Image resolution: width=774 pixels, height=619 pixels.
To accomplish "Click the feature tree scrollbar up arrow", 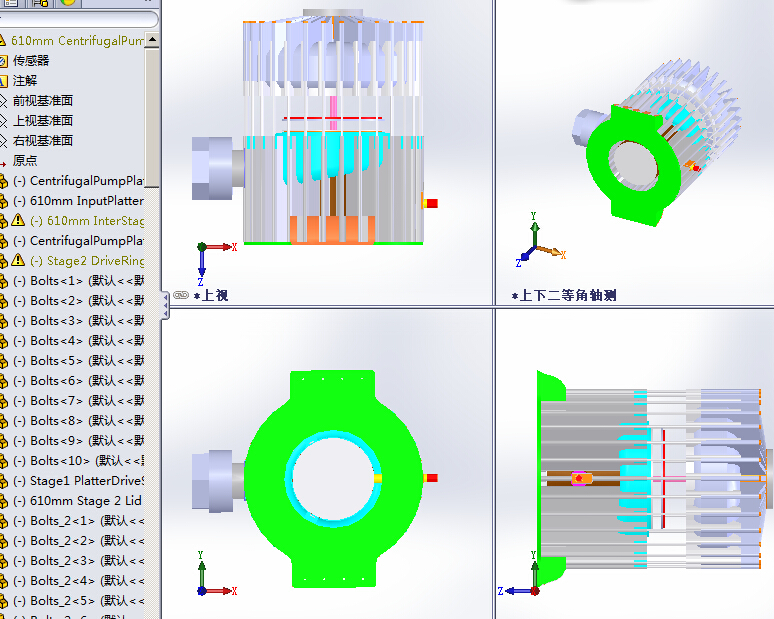I will pos(153,39).
